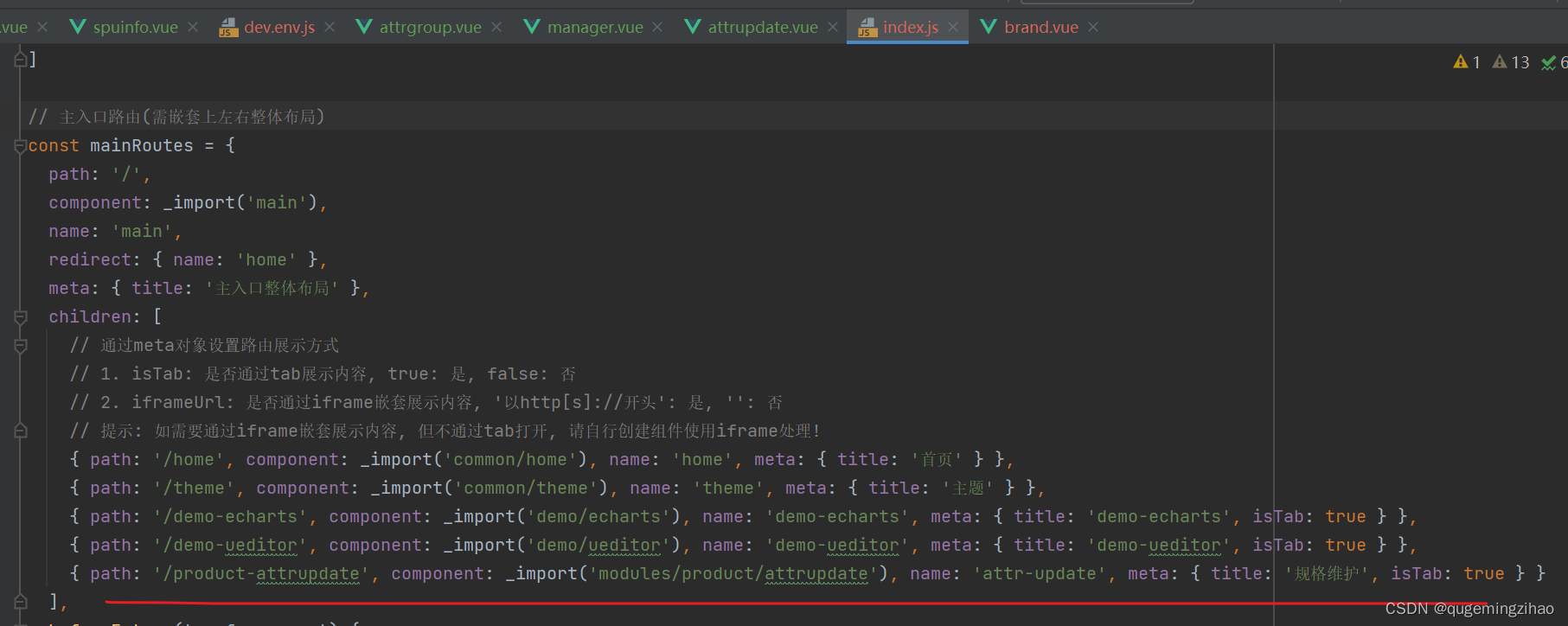Click the '/product-attrupdate' path string

(261, 573)
